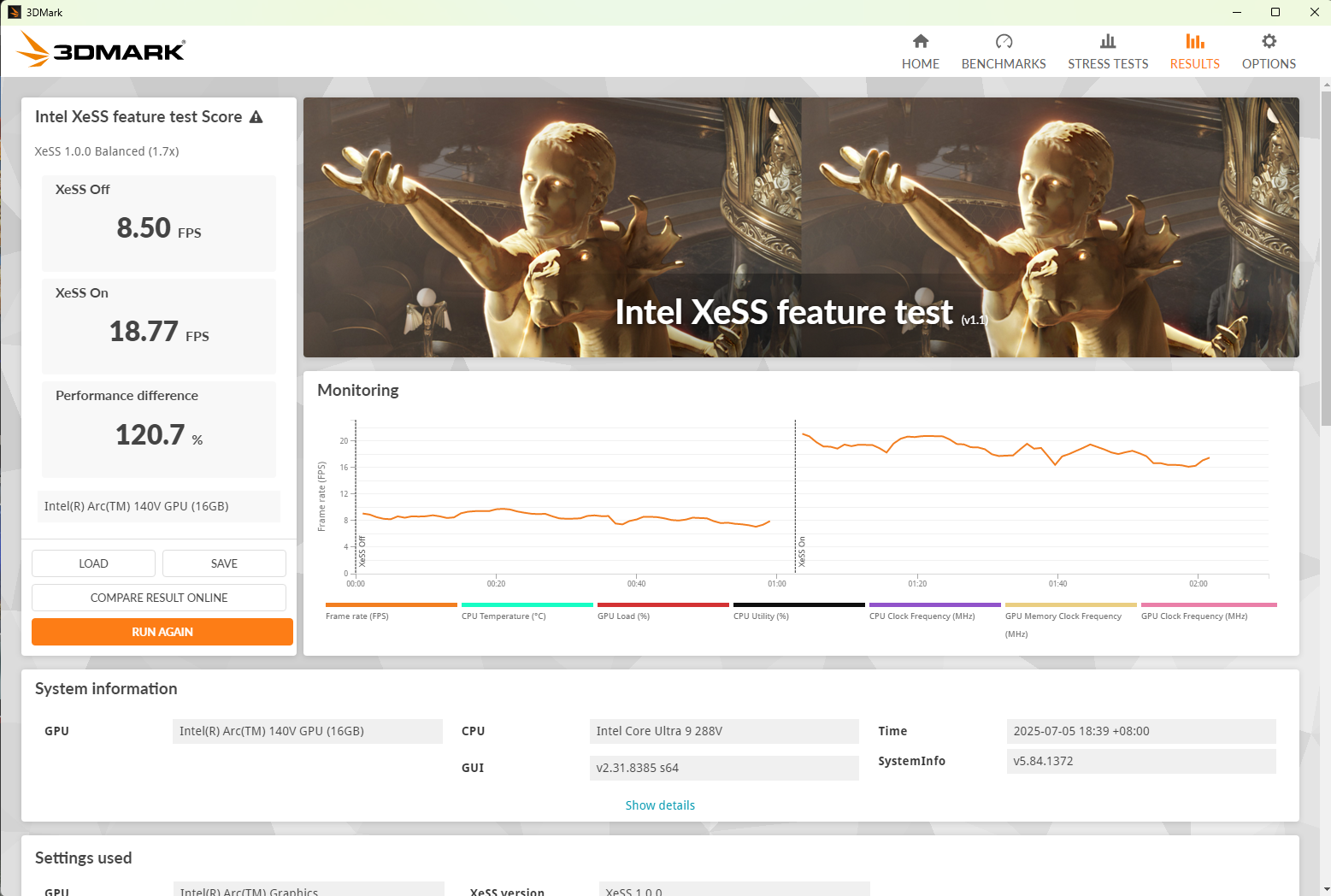Screen dimensions: 1331x896
Task: Click the Intel XeSS feature test banner image
Action: pyautogui.click(x=801, y=227)
